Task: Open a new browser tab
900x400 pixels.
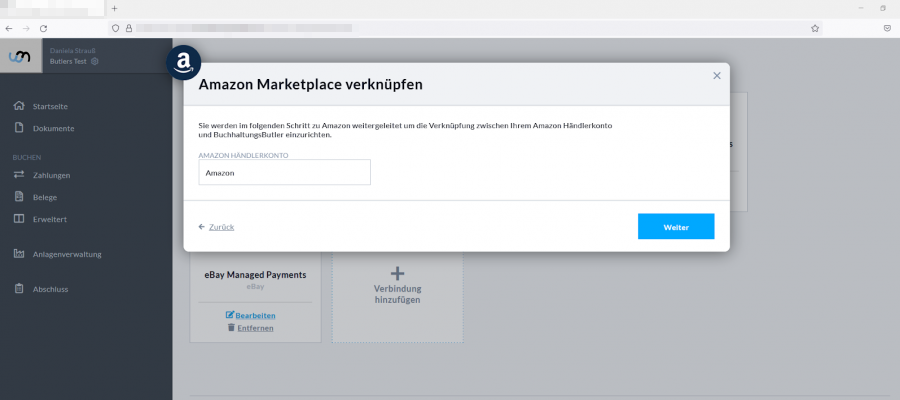Action: (x=114, y=8)
